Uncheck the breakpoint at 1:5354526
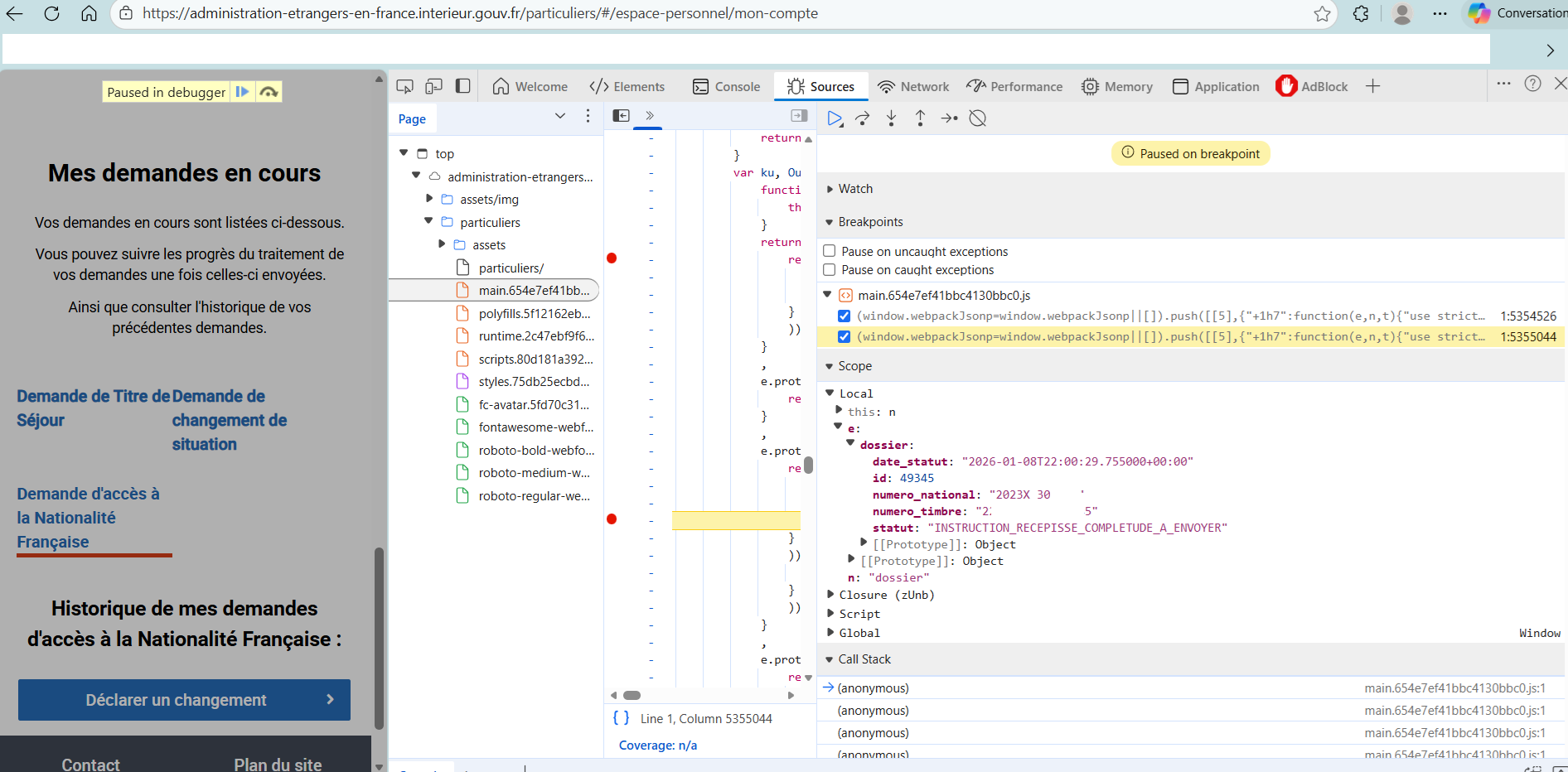 [844, 316]
